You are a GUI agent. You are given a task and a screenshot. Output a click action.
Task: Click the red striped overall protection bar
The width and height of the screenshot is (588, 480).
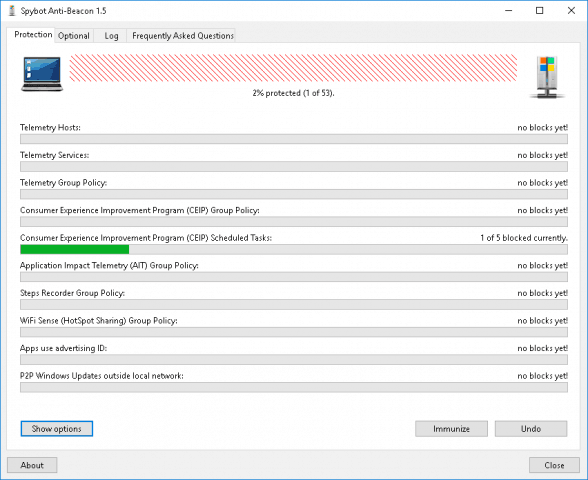[x=293, y=68]
